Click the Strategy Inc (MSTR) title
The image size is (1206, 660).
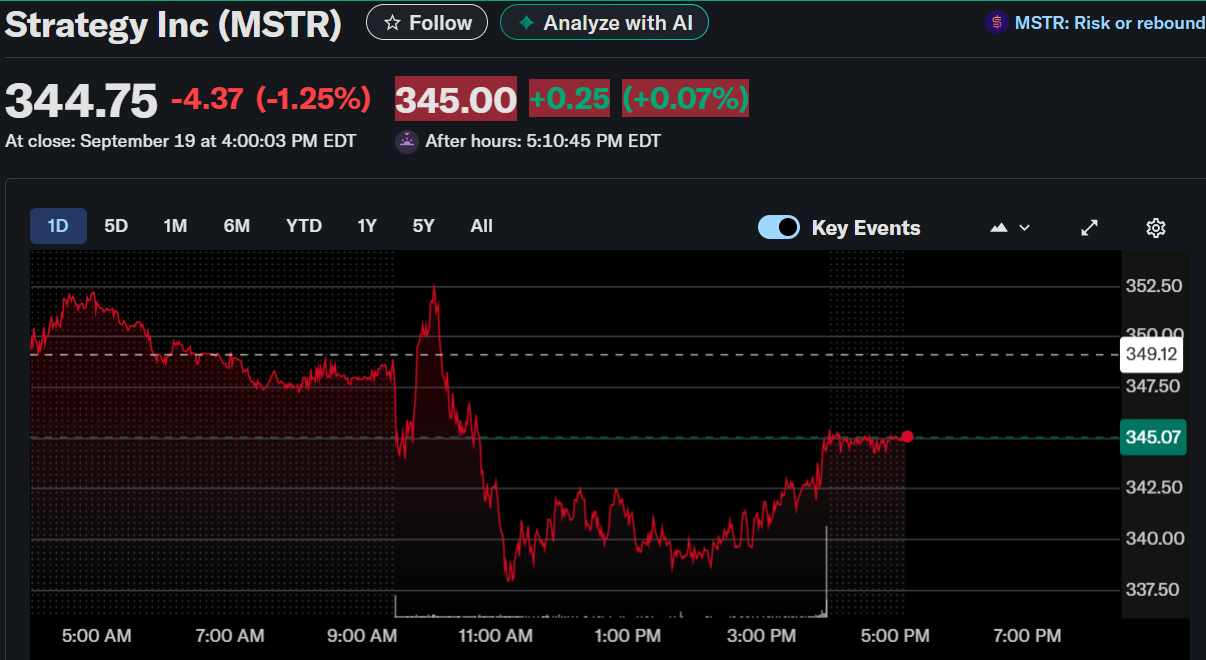pyautogui.click(x=173, y=24)
